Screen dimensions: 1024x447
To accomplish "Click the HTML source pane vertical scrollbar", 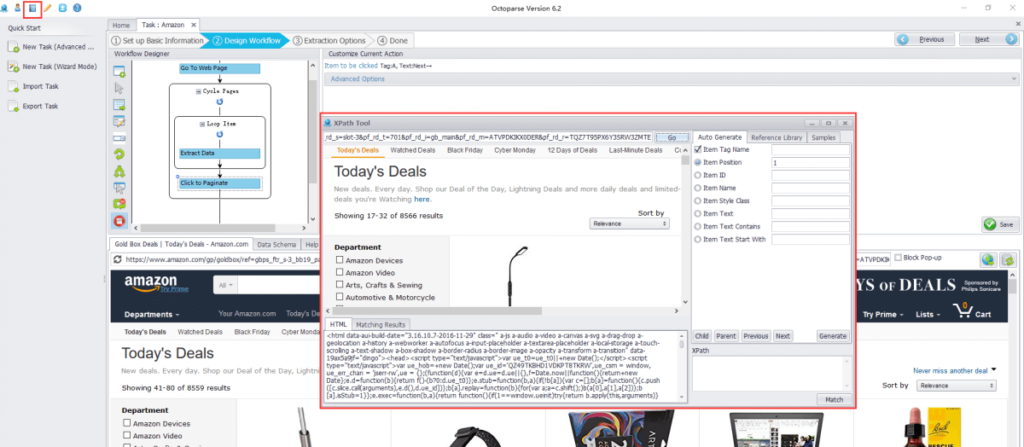I will coord(682,366).
